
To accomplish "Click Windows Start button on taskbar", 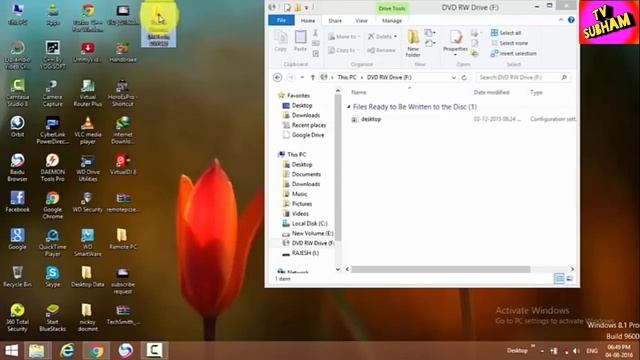I will (11, 351).
